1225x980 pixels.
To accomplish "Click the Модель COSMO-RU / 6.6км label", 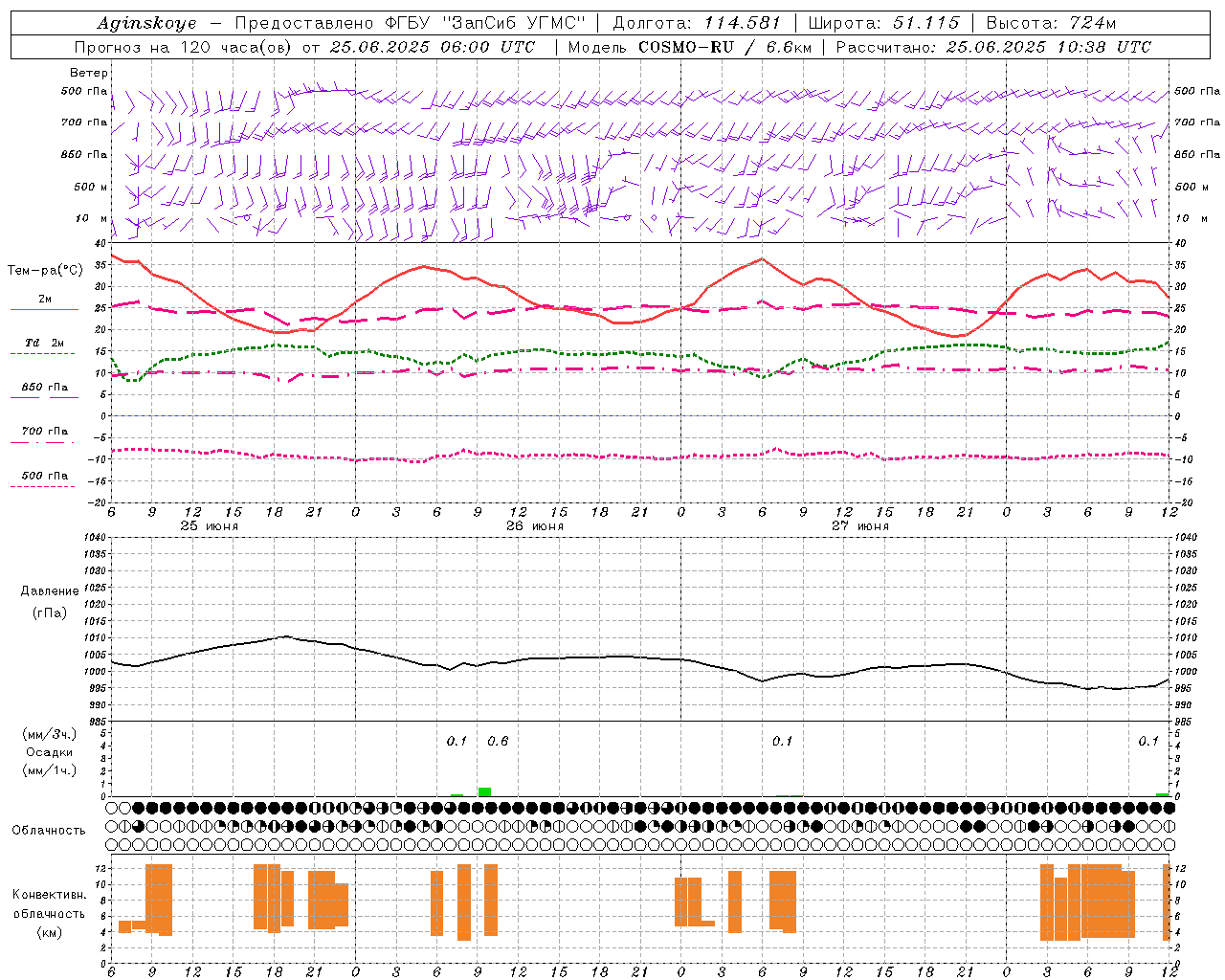I will coord(688,47).
